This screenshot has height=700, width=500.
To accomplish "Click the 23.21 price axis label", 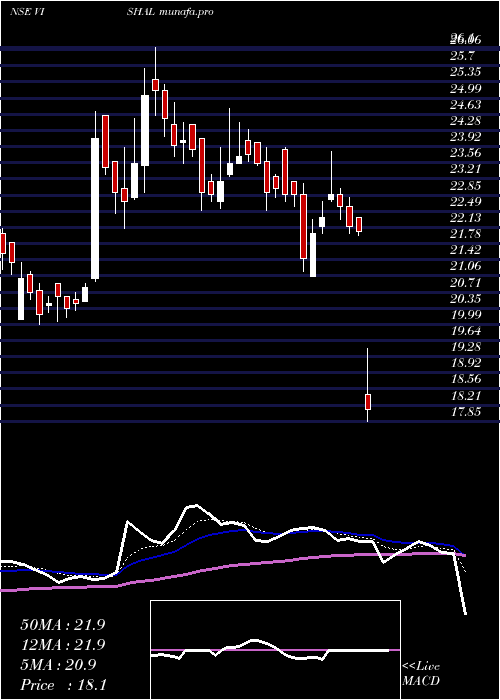I will 466,169.
